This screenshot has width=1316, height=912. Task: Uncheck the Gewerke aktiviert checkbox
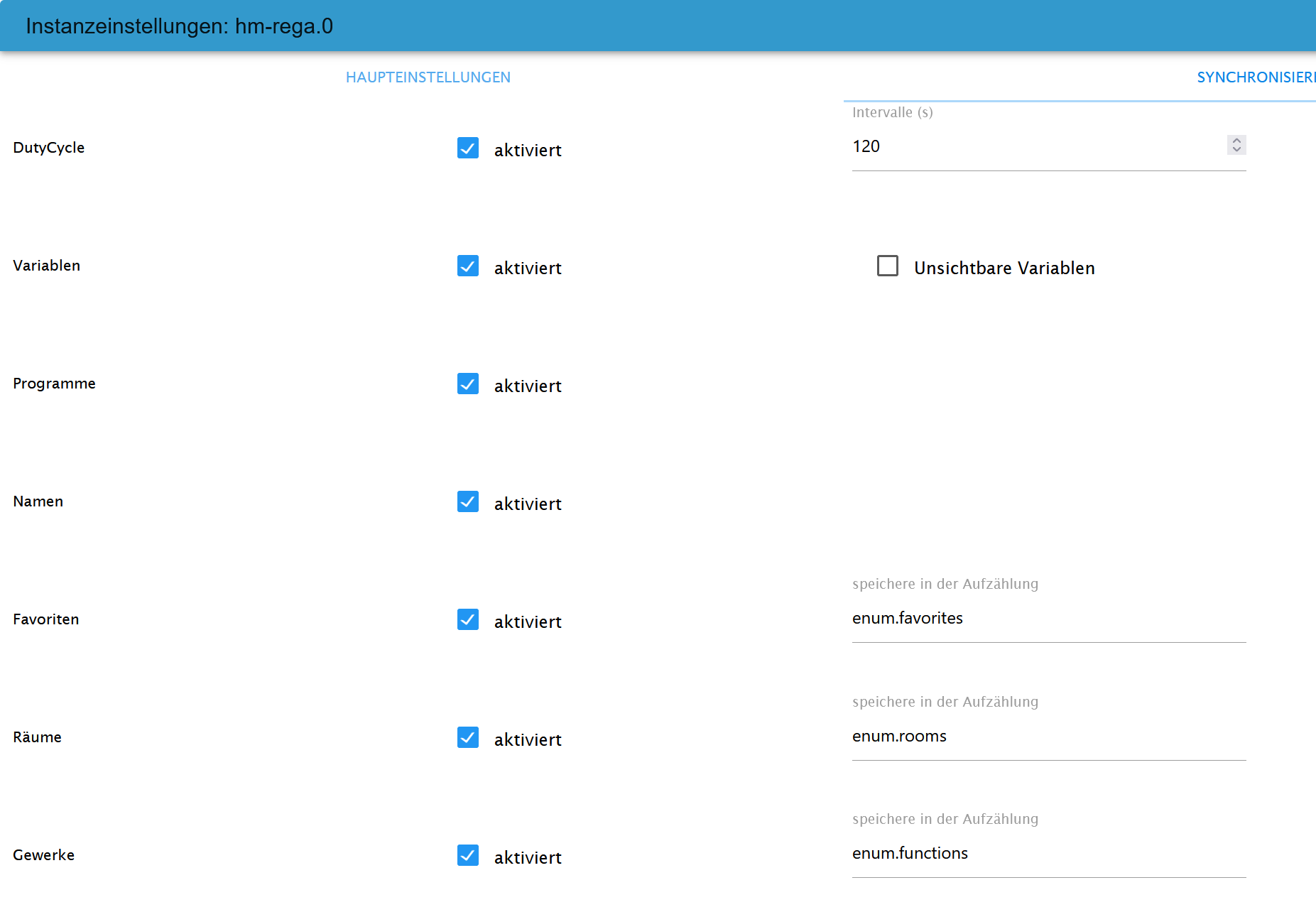click(x=468, y=855)
